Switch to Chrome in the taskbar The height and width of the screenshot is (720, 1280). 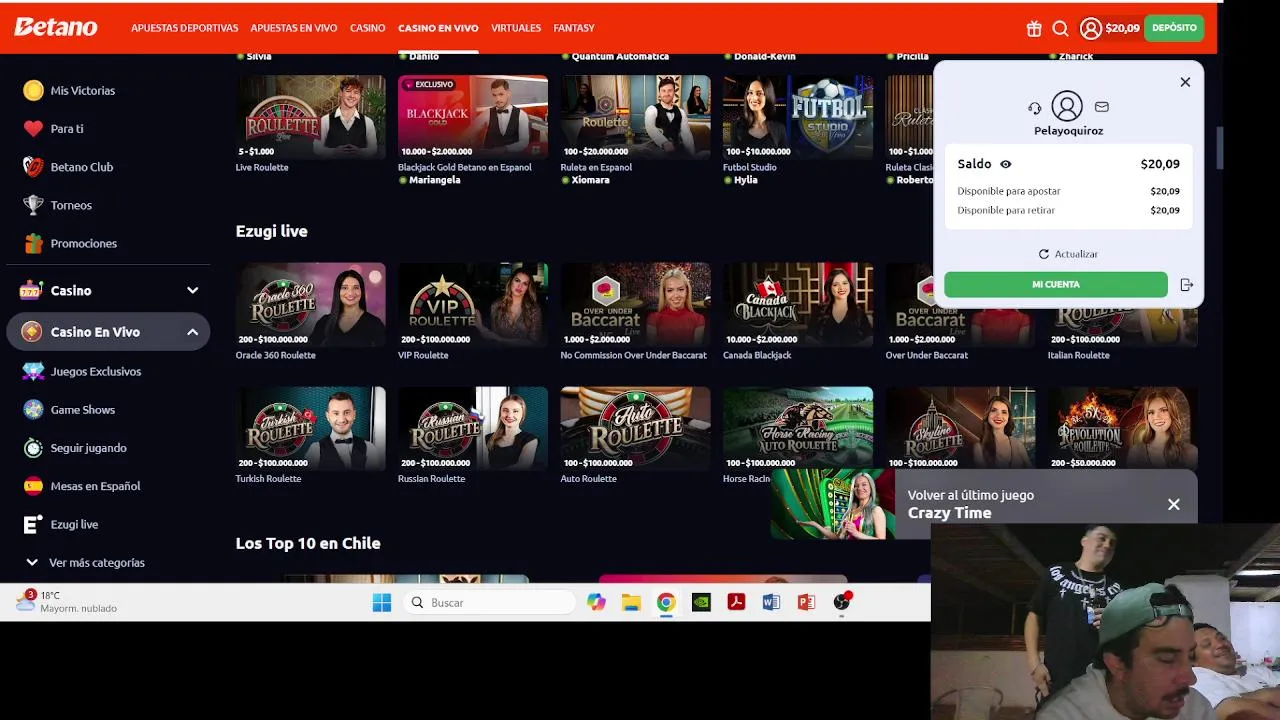[666, 603]
